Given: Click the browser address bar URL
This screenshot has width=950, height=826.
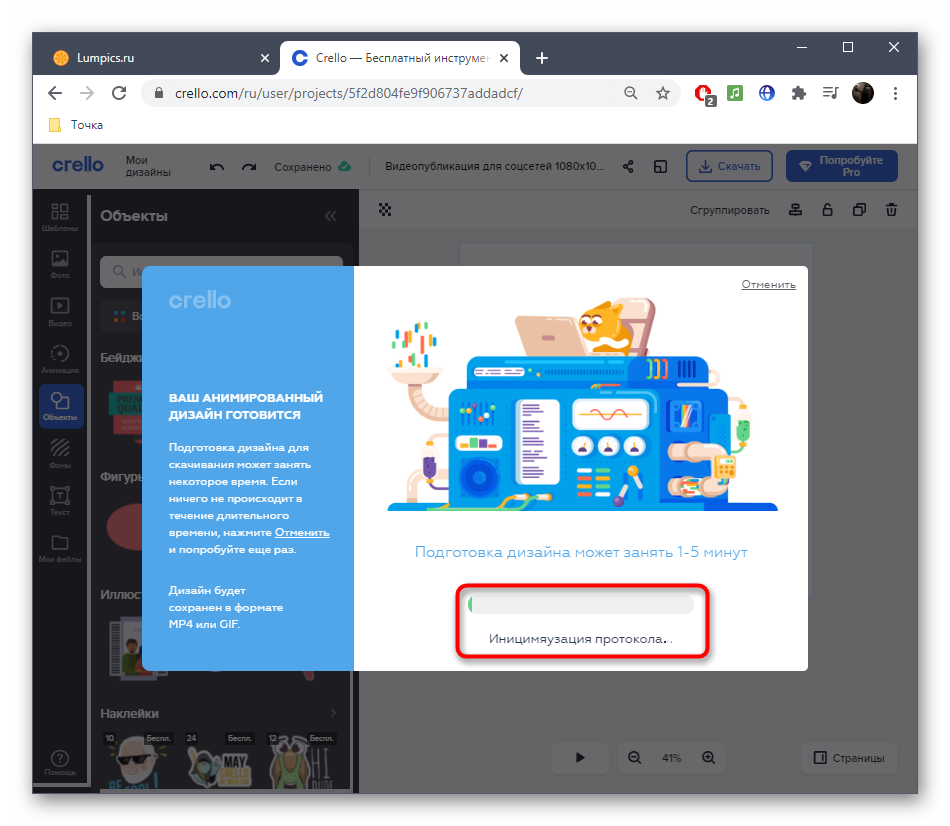Looking at the screenshot, I should [350, 93].
